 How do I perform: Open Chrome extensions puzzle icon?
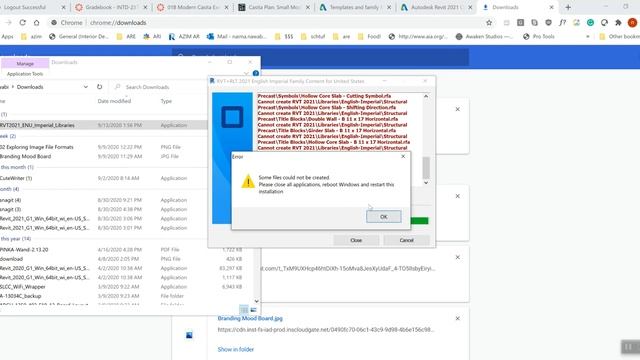pos(618,23)
